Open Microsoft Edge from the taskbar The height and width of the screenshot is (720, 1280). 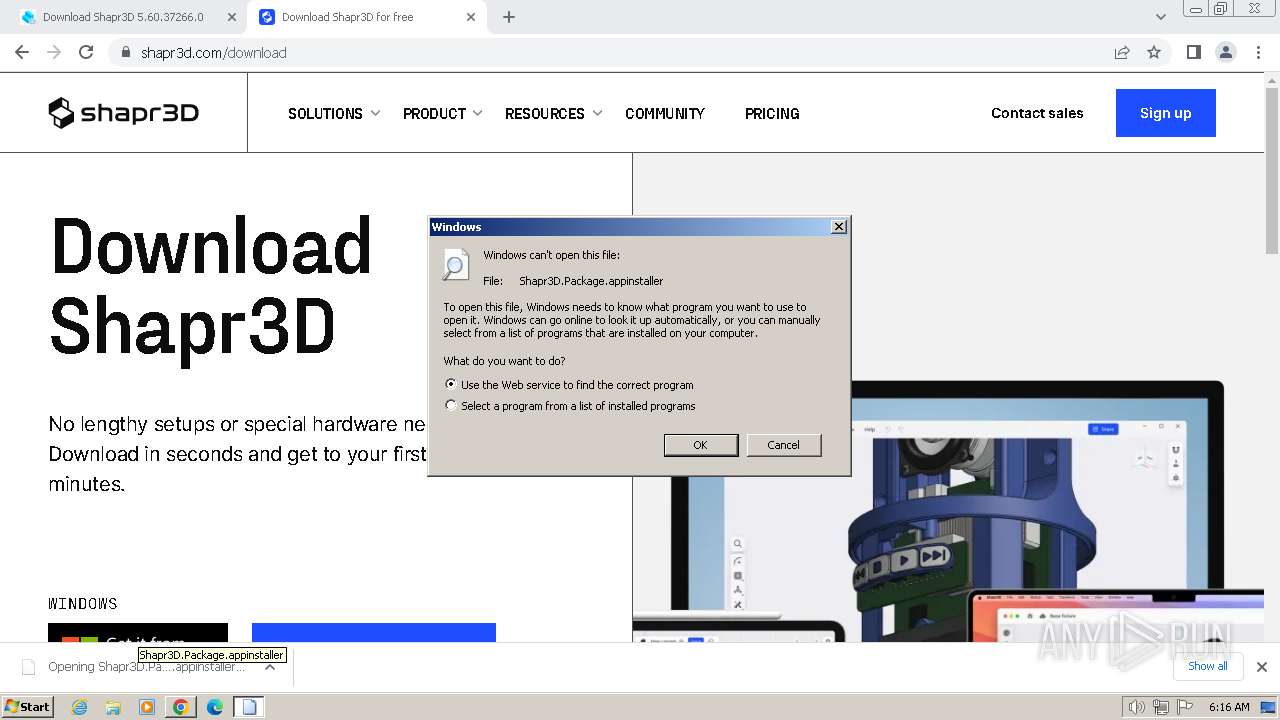215,707
